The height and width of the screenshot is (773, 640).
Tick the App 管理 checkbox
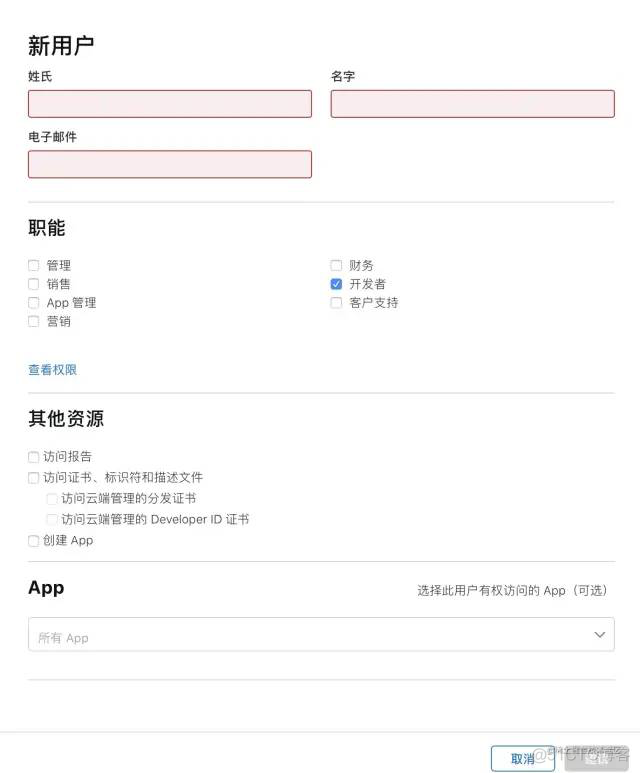tap(34, 303)
